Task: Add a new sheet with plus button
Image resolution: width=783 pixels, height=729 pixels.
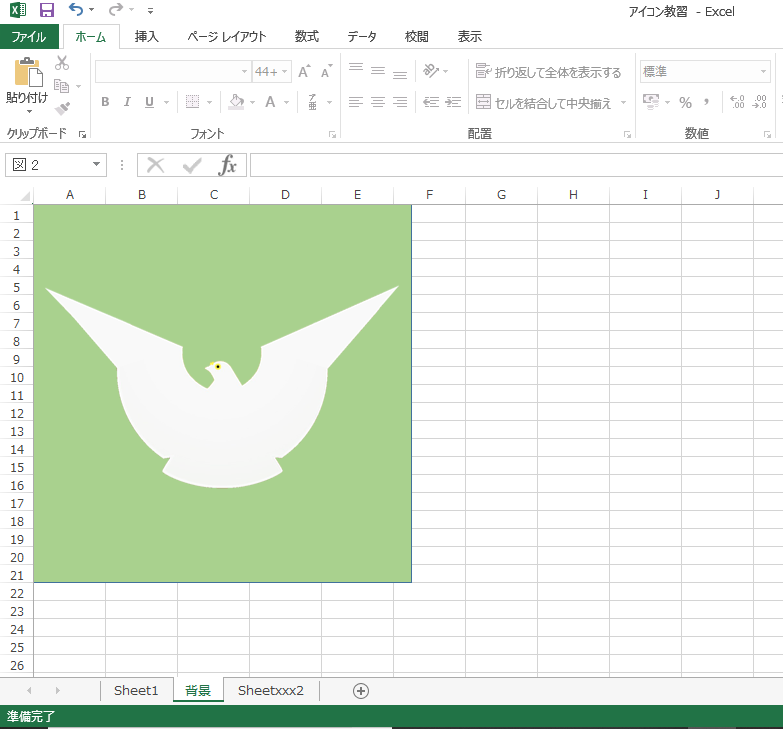Action: click(x=361, y=691)
